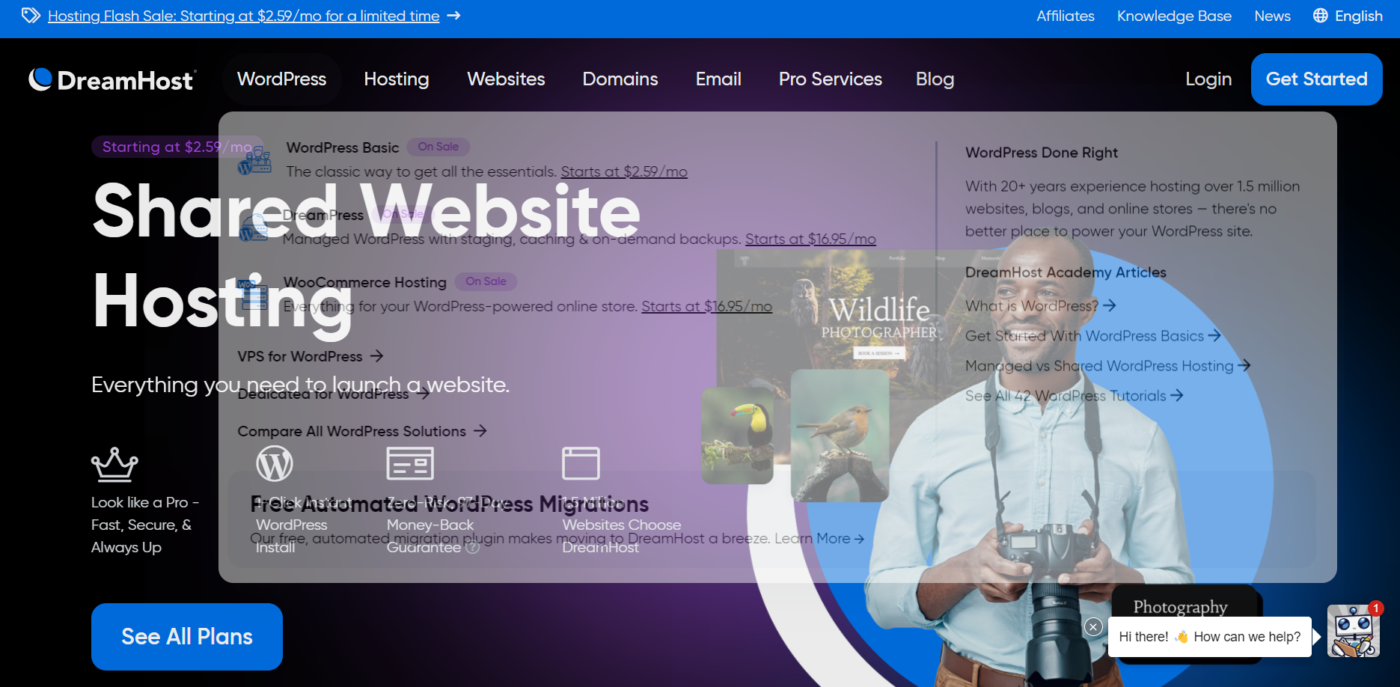Screen dimensions: 1400x687
Task: Open the Hosting Flash Sale banner link
Action: pyautogui.click(x=243, y=16)
